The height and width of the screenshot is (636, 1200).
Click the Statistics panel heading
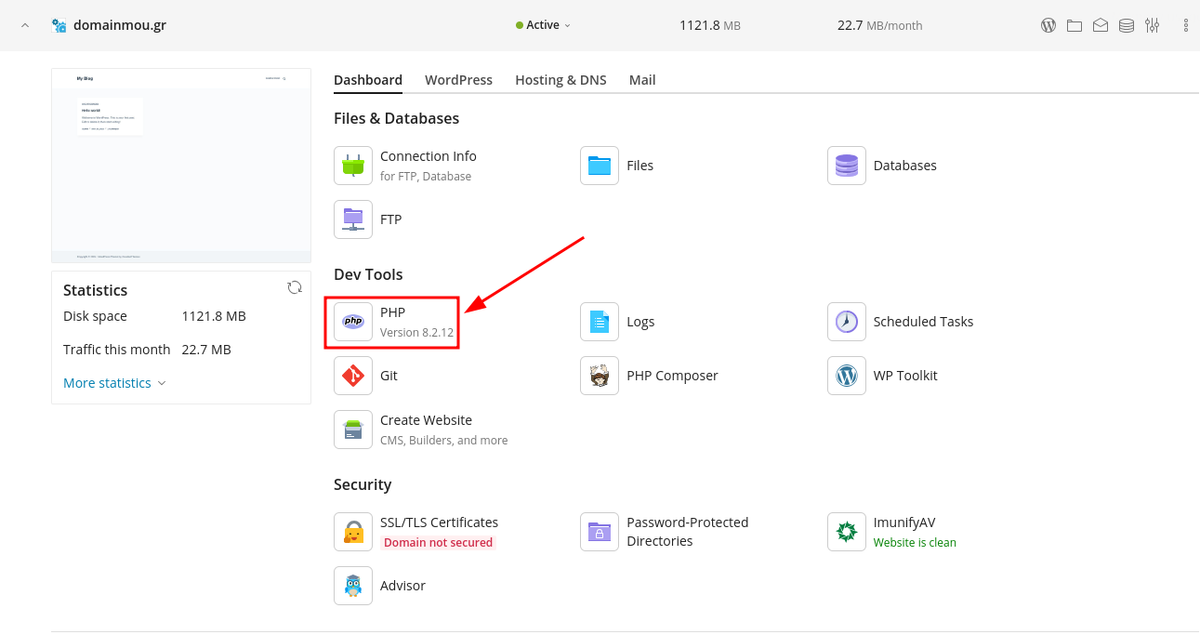tap(95, 290)
